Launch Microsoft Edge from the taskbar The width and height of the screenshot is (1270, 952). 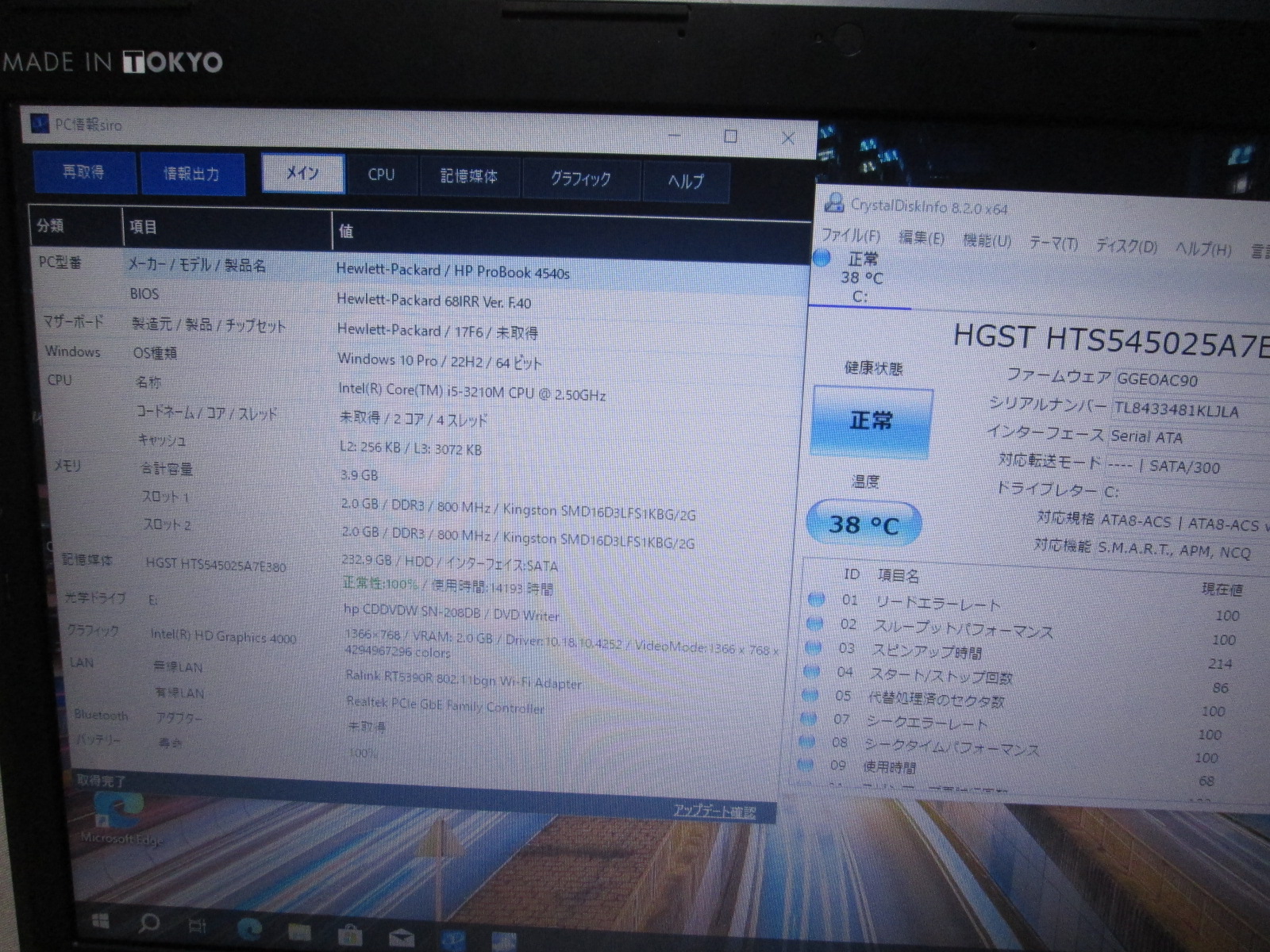point(249,928)
